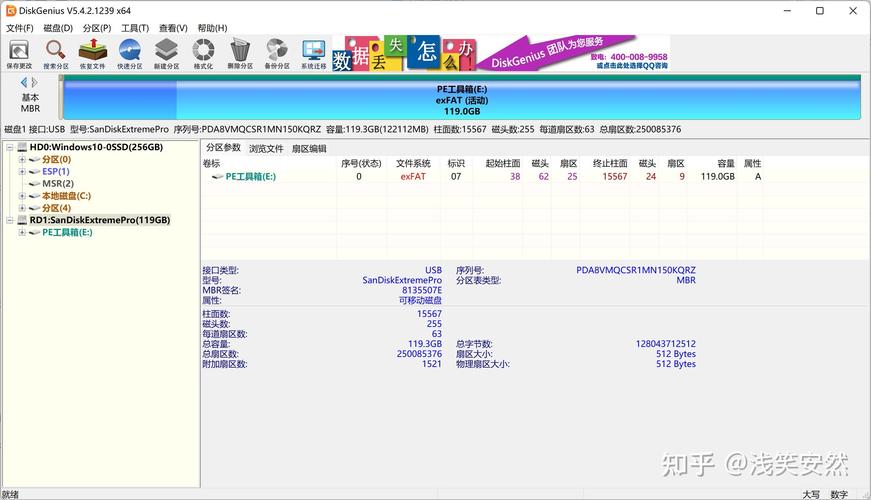This screenshot has height=500, width=871.
Task: Start 快速分区 (Quick Partition)
Action: pyautogui.click(x=129, y=54)
